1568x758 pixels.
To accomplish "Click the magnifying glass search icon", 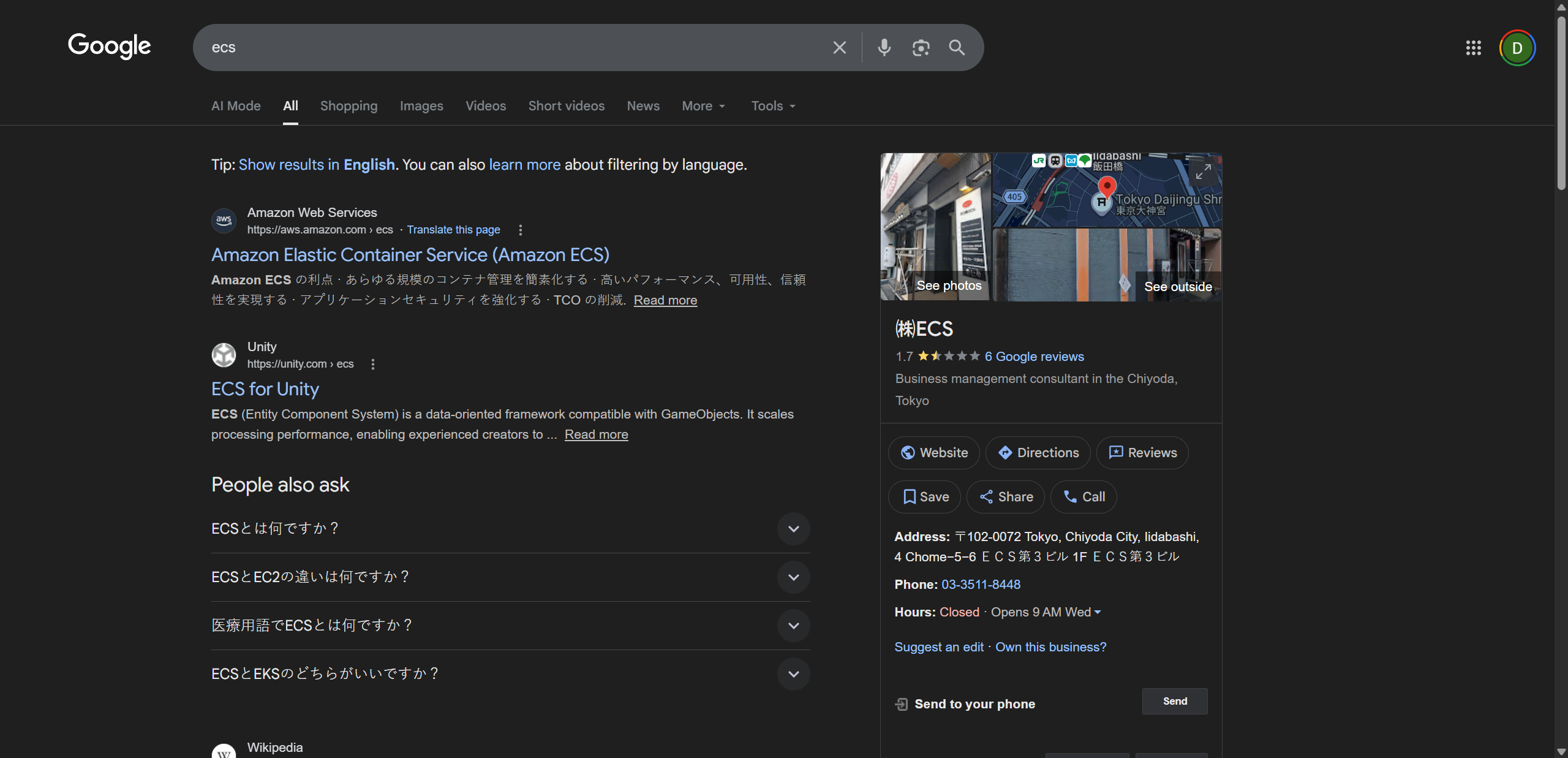I will click(x=957, y=48).
